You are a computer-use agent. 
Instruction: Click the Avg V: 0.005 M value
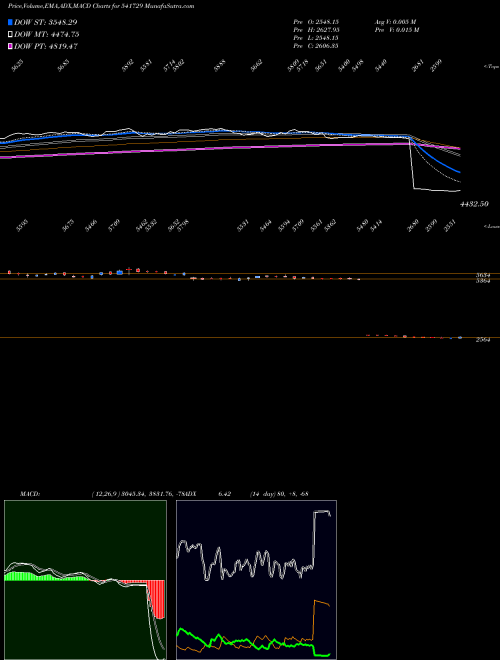(x=395, y=21)
